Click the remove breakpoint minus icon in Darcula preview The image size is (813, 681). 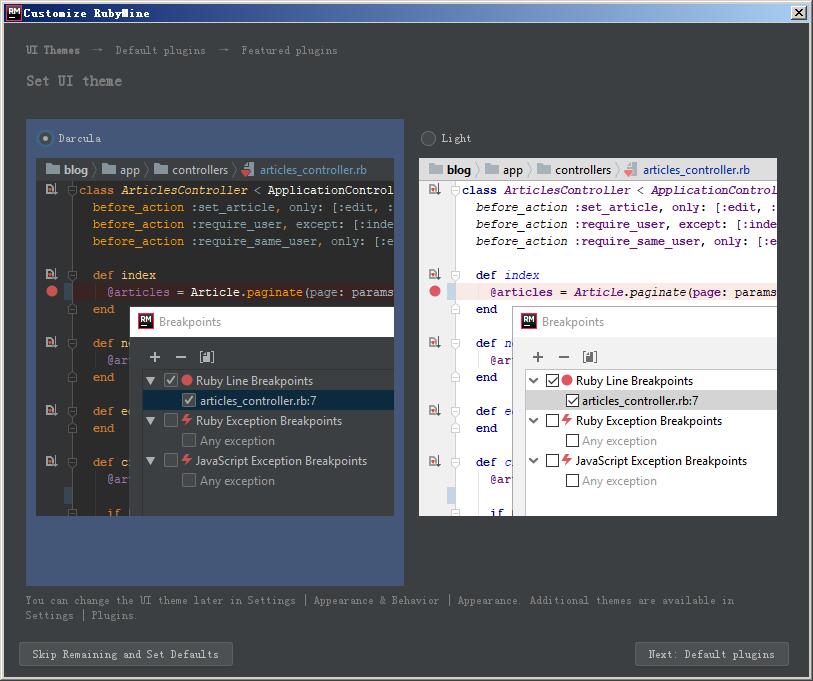pos(180,357)
